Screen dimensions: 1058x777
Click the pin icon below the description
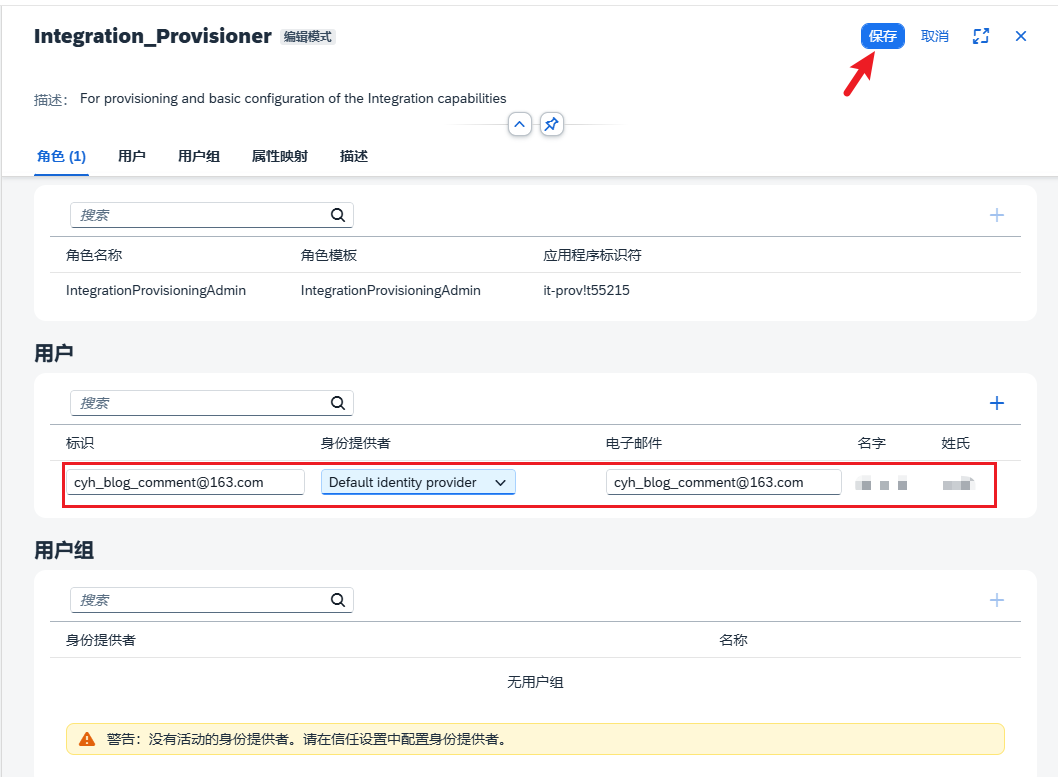click(551, 124)
